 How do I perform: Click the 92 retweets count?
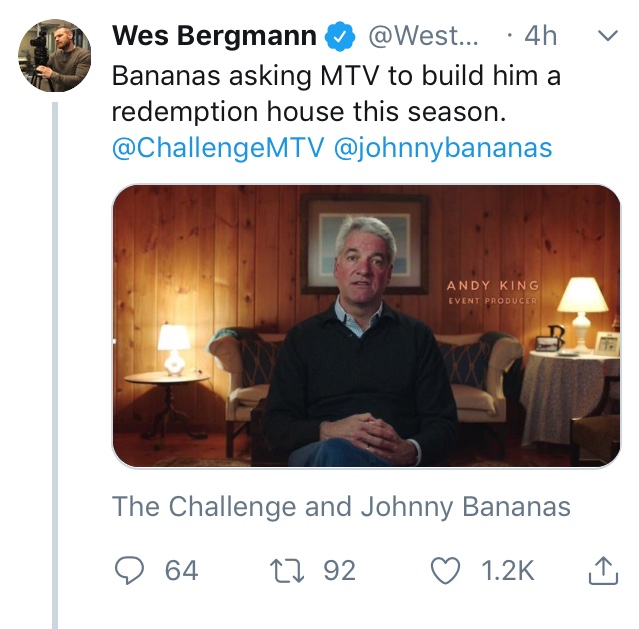339,570
